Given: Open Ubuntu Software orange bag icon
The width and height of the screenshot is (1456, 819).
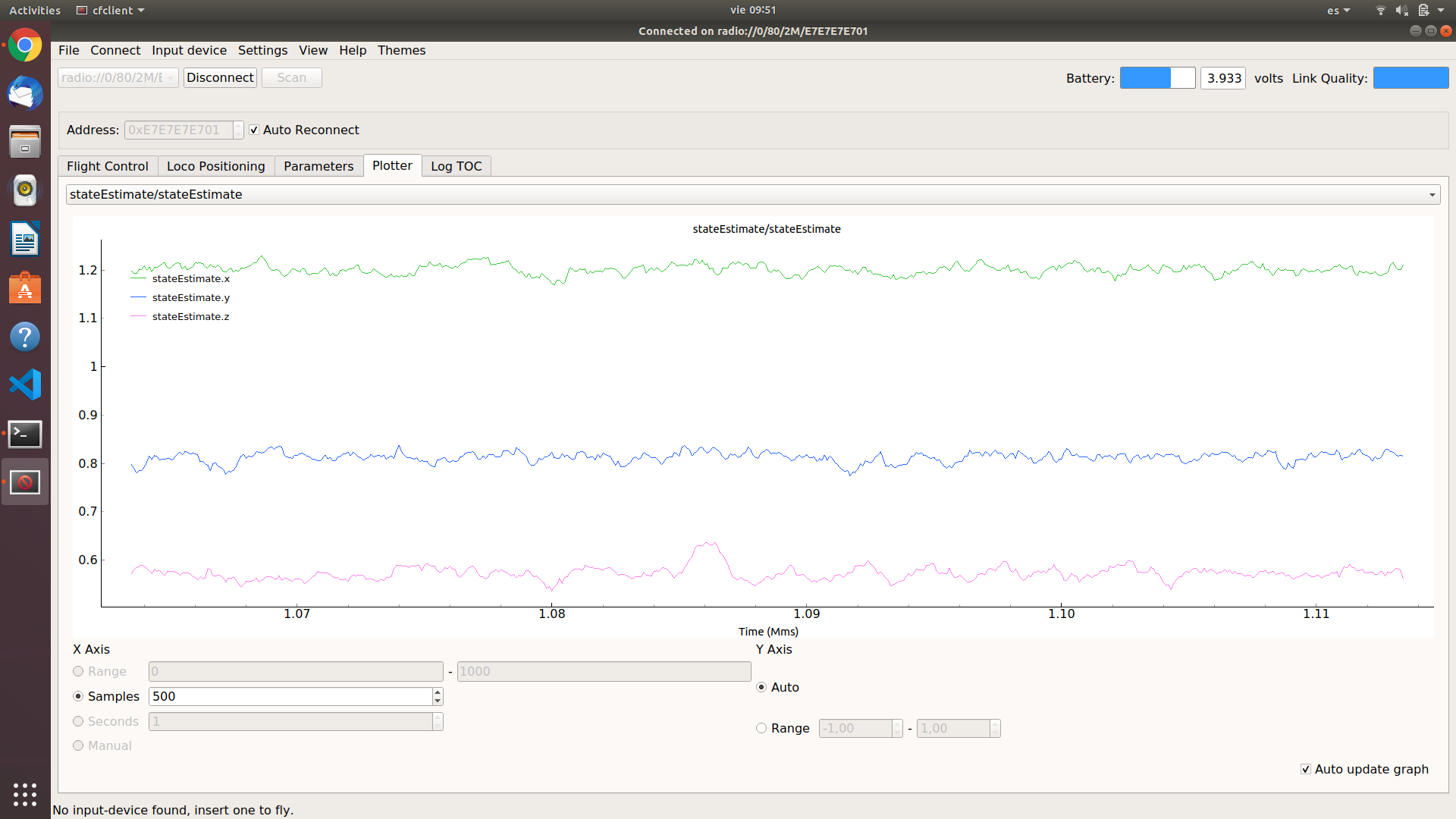Looking at the screenshot, I should coord(25,288).
